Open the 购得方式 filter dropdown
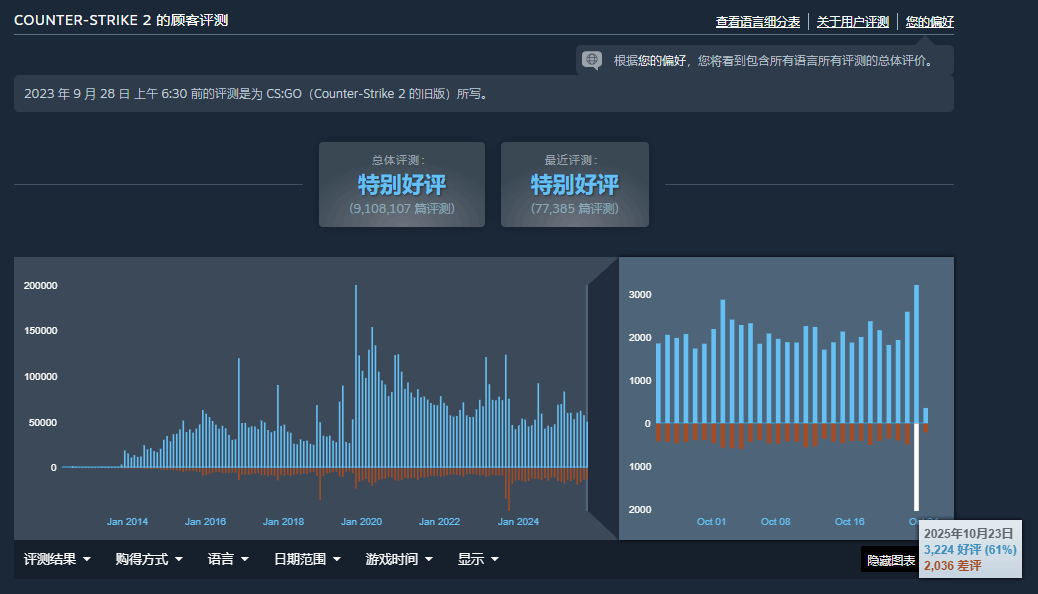Screen dimensions: 1038x594 click(x=148, y=559)
